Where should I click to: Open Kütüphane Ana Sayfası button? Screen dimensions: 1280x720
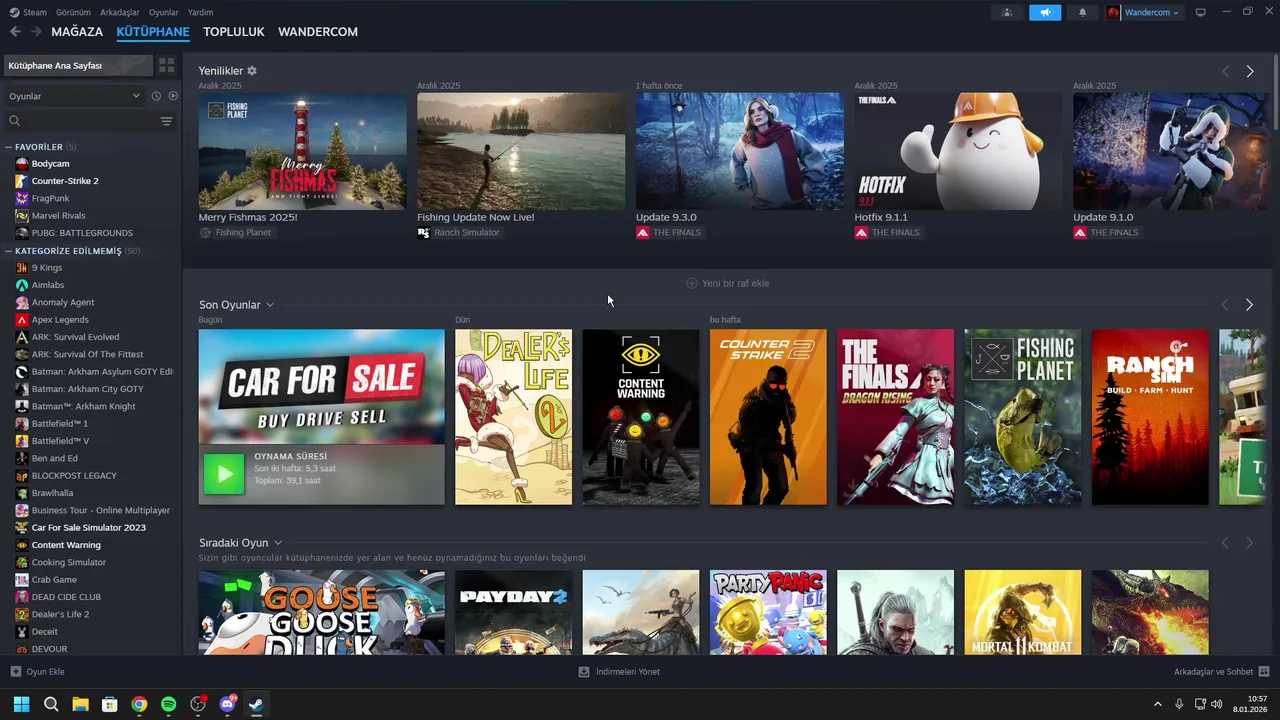(x=78, y=65)
